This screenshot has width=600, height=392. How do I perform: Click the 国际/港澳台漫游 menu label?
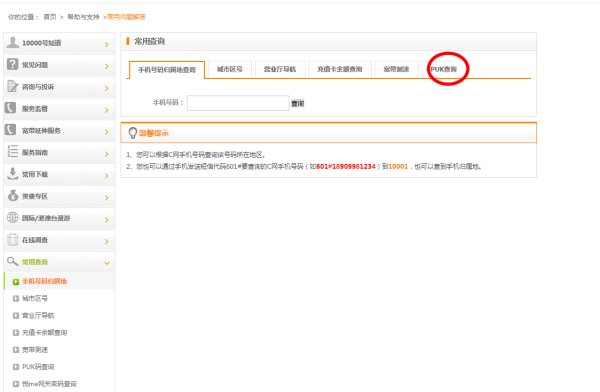point(46,218)
